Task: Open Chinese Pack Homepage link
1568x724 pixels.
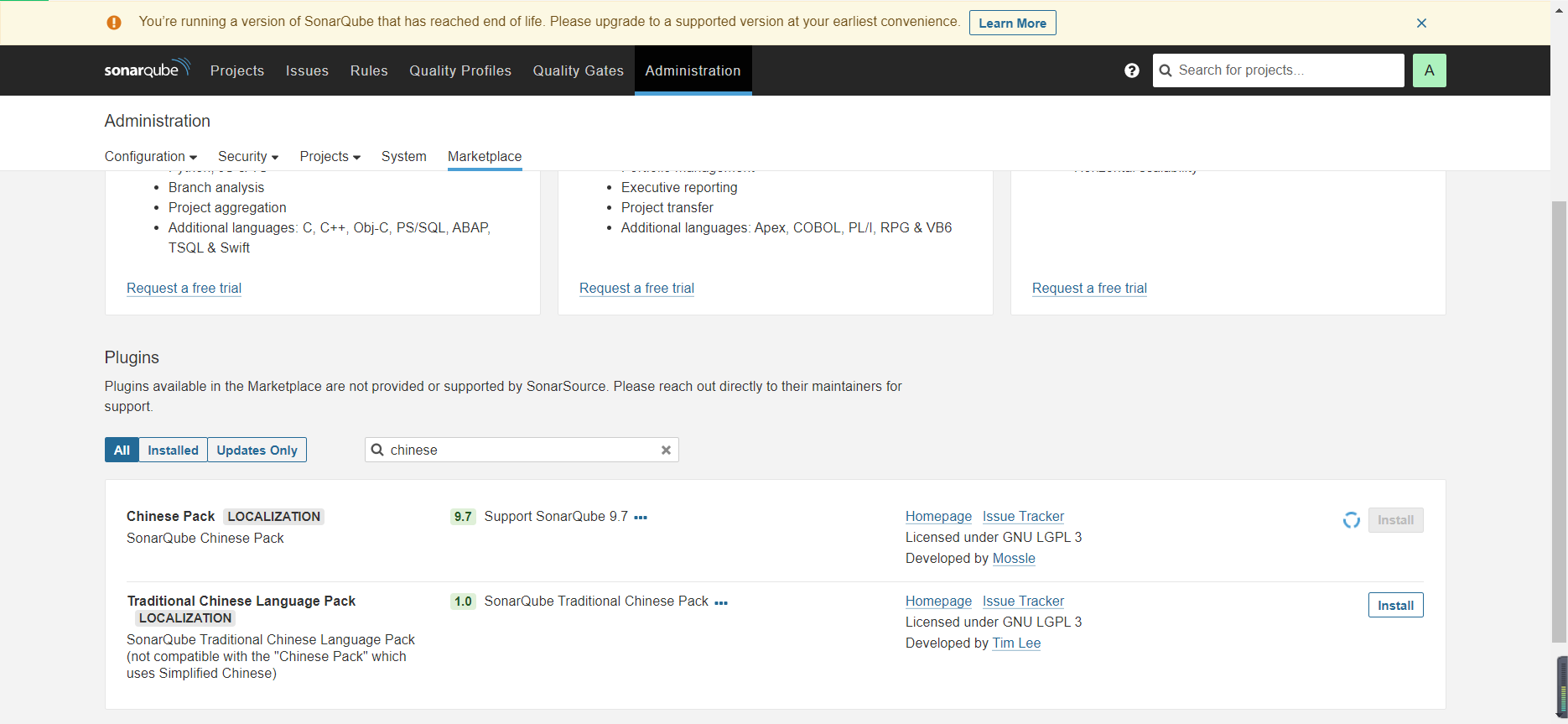Action: tap(938, 517)
